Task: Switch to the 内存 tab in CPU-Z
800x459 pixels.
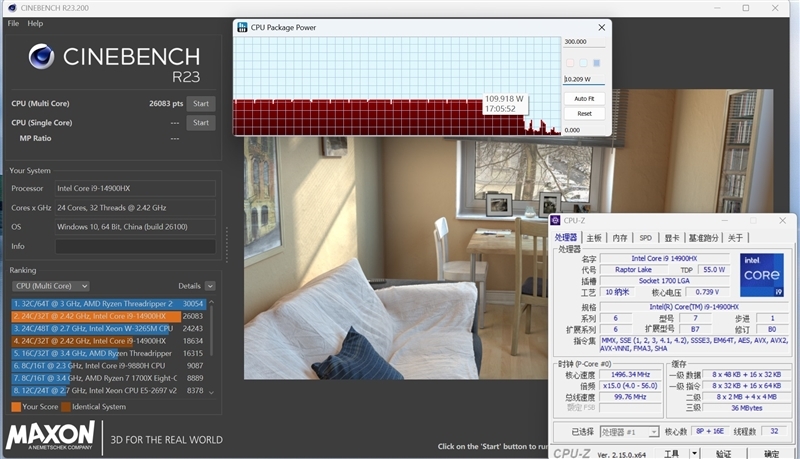Action: point(620,238)
